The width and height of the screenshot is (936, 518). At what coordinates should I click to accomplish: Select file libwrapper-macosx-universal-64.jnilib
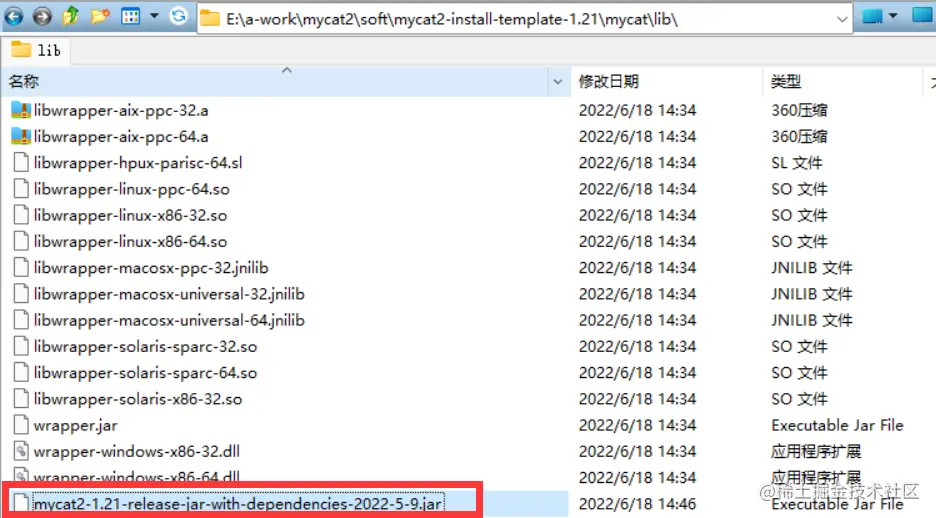coord(169,320)
